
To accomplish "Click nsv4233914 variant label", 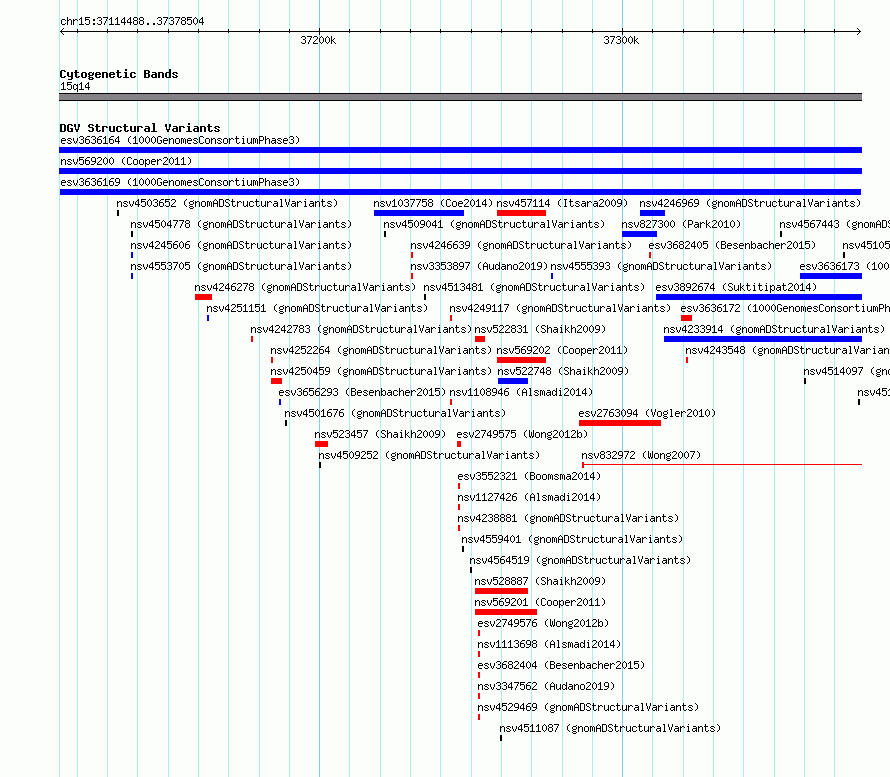I will coord(774,329).
